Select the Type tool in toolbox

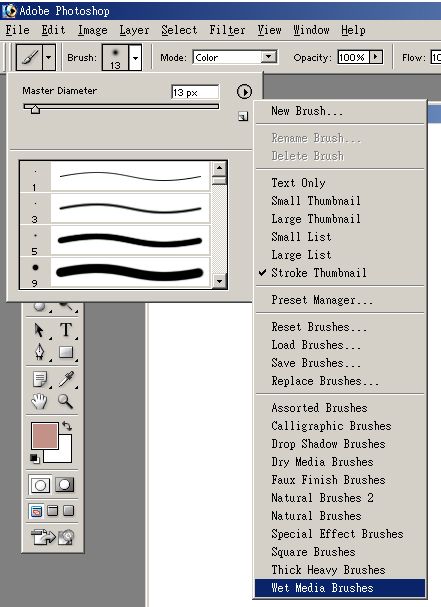point(66,330)
